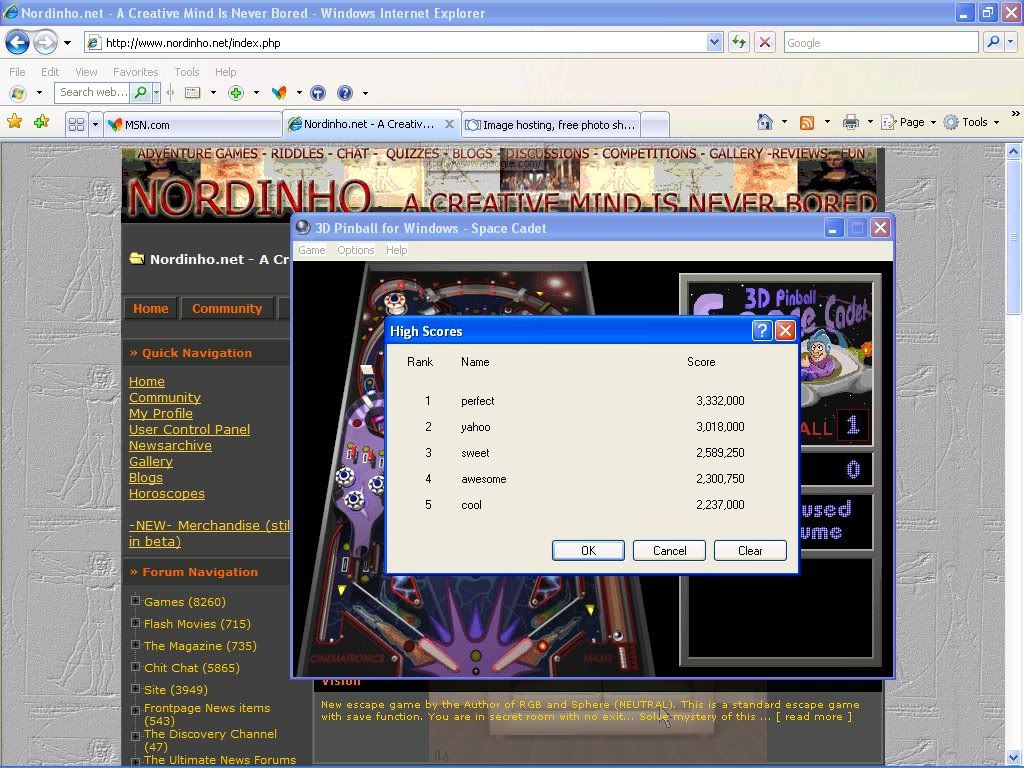Click the Print icon in command bar
The image size is (1024, 768).
[x=850, y=122]
